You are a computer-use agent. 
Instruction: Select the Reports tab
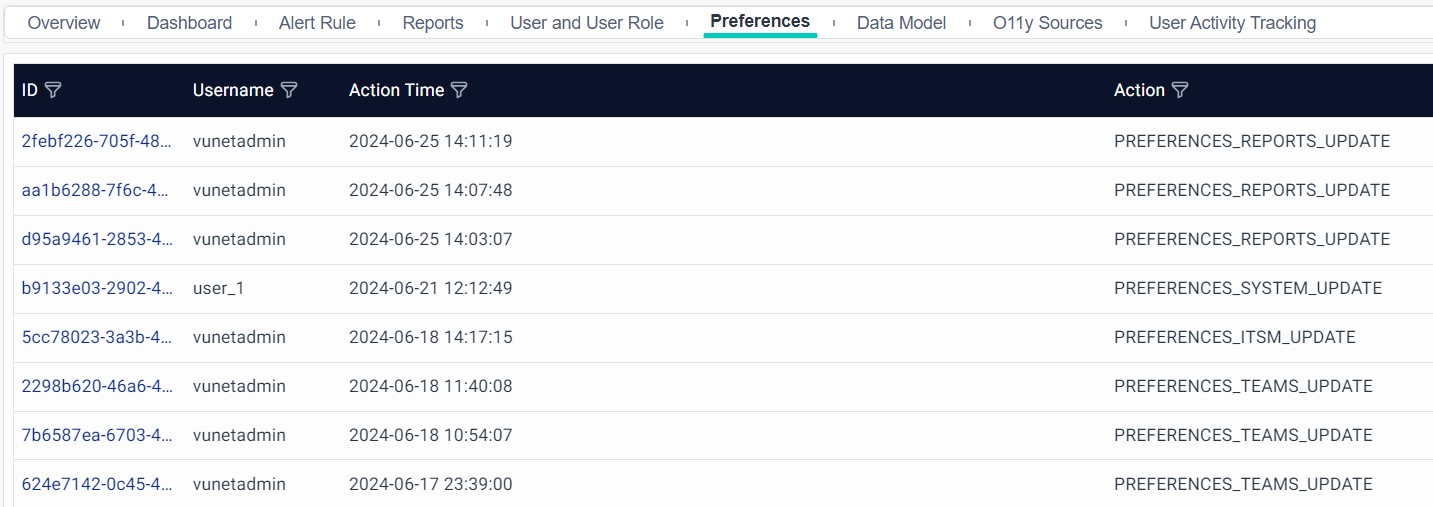coord(433,23)
